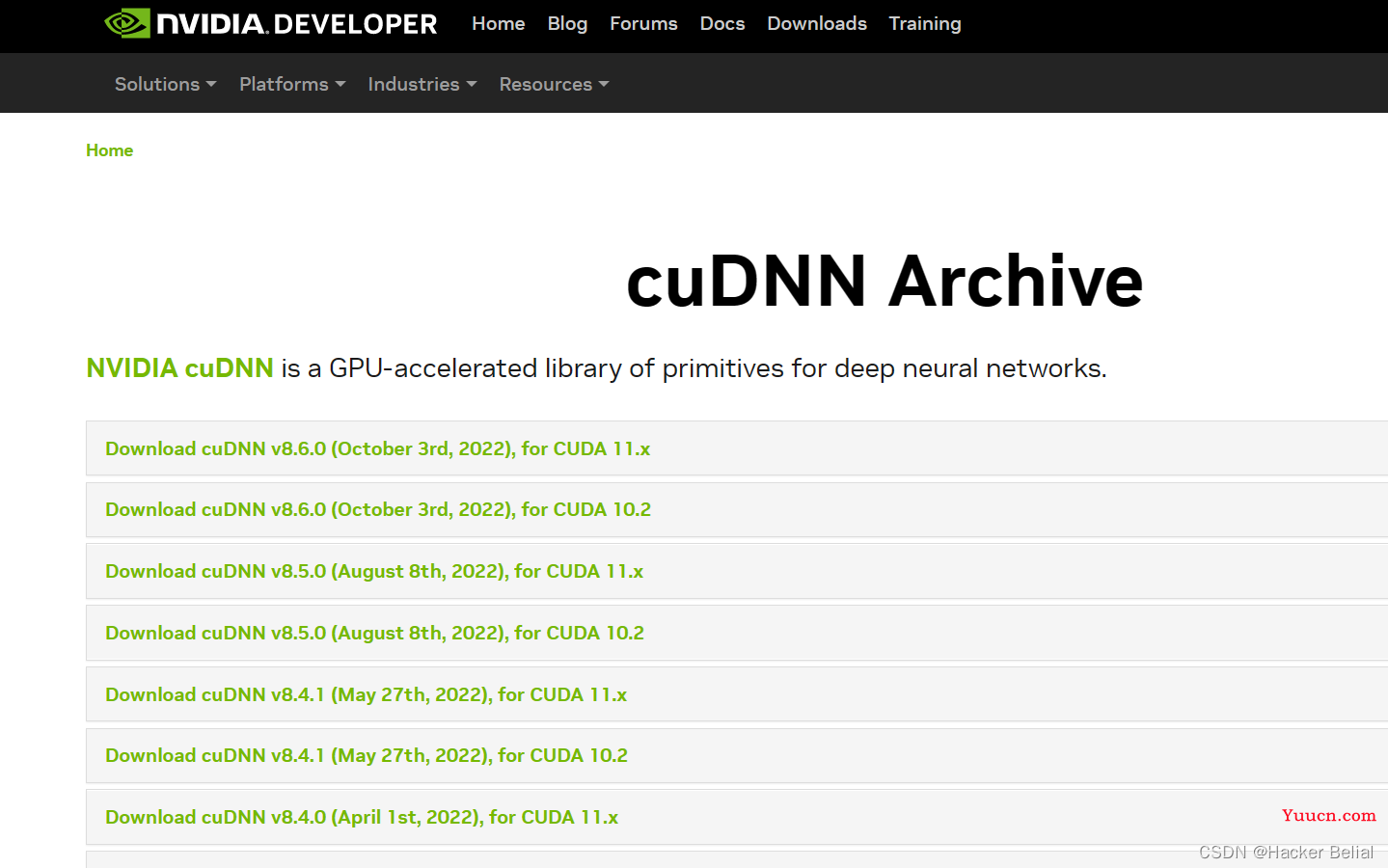Expand the Industries dropdown menu
The height and width of the screenshot is (868, 1388).
click(x=422, y=84)
